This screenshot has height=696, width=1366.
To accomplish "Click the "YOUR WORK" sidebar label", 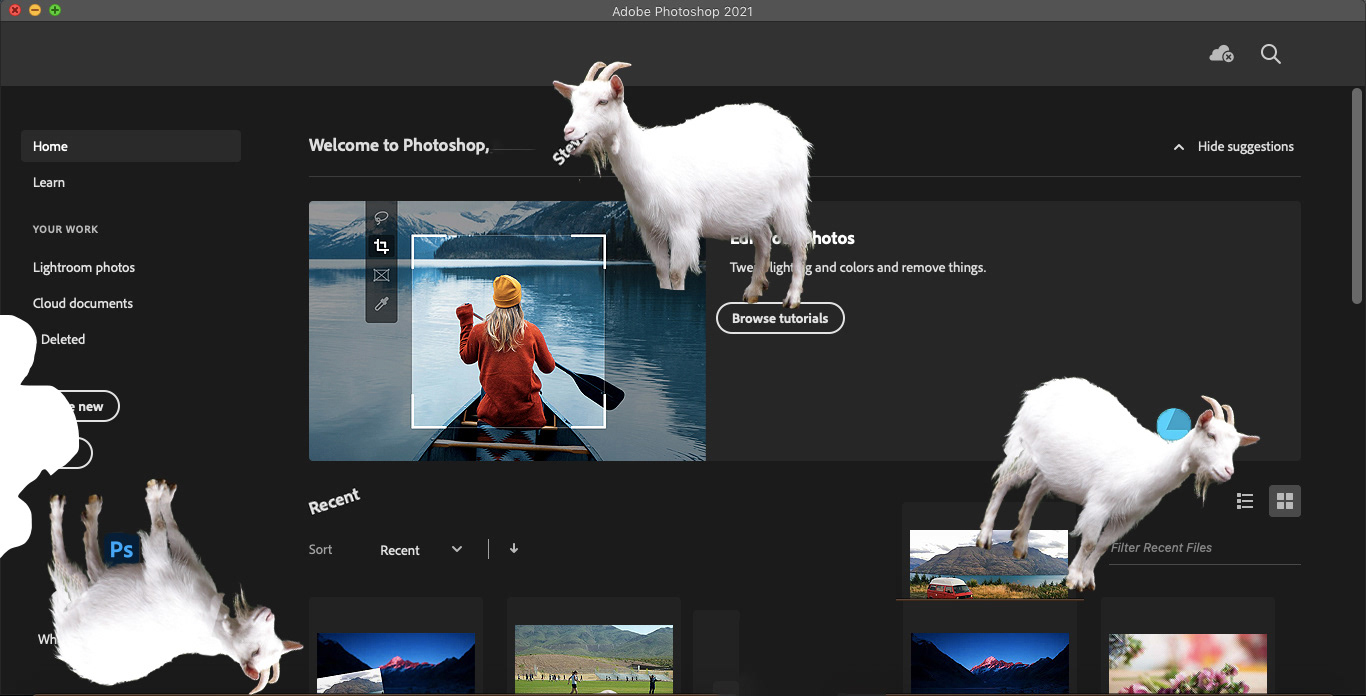I will tap(66, 229).
